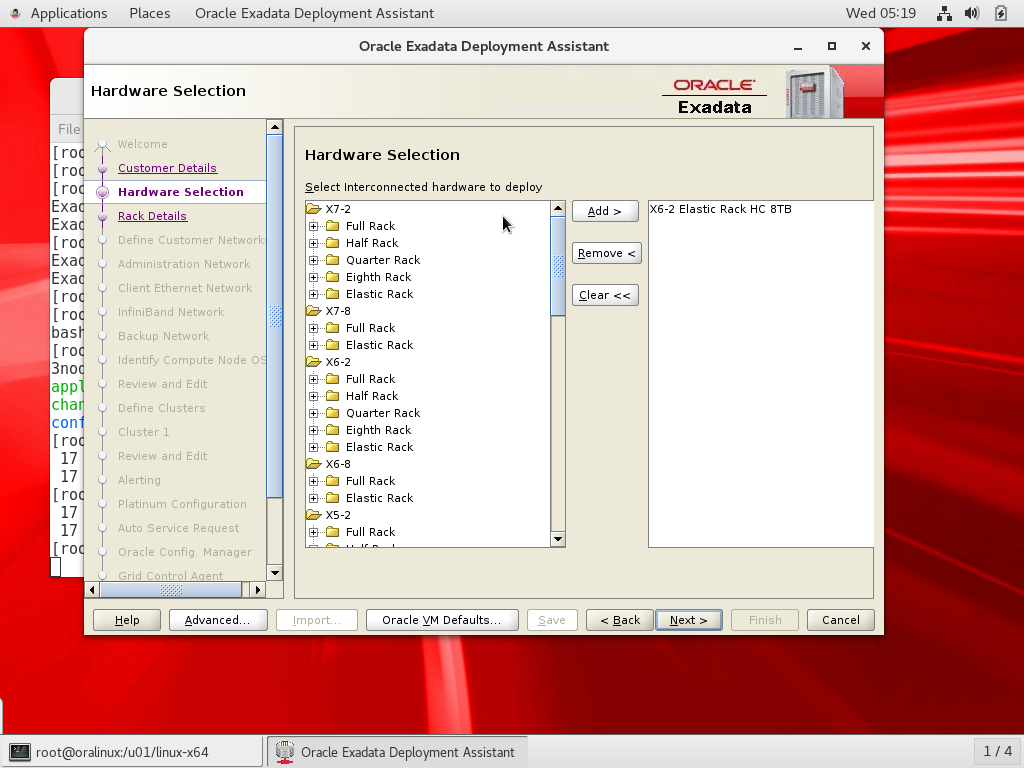Click the terminal icon in the taskbar
This screenshot has width=1024, height=768.
pyautogui.click(x=19, y=752)
